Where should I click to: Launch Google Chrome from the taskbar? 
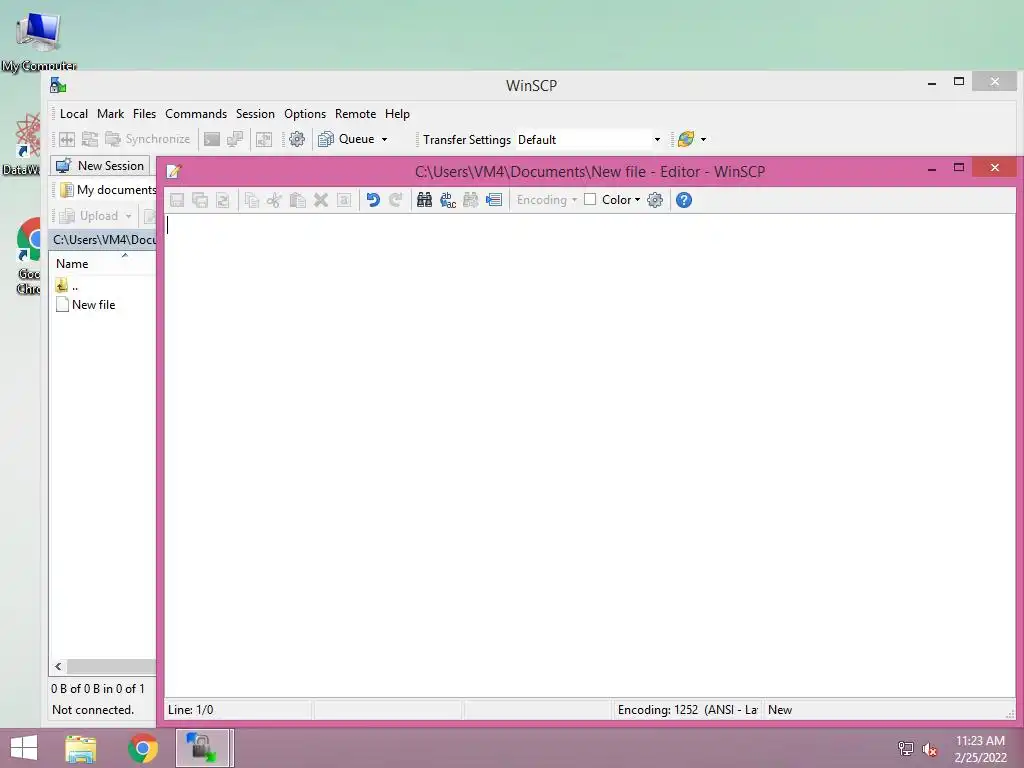coord(142,748)
